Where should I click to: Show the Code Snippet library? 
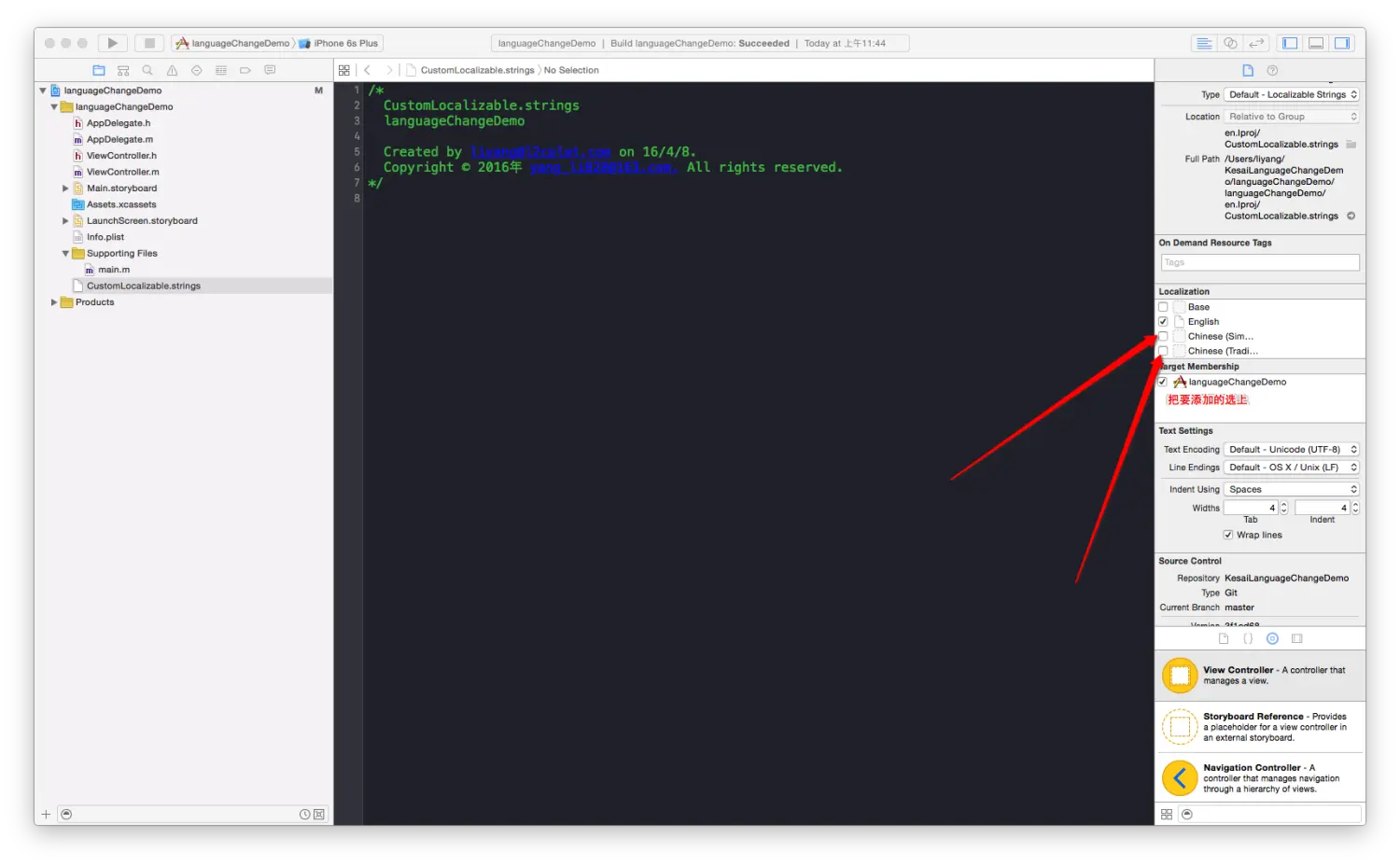(x=1248, y=638)
